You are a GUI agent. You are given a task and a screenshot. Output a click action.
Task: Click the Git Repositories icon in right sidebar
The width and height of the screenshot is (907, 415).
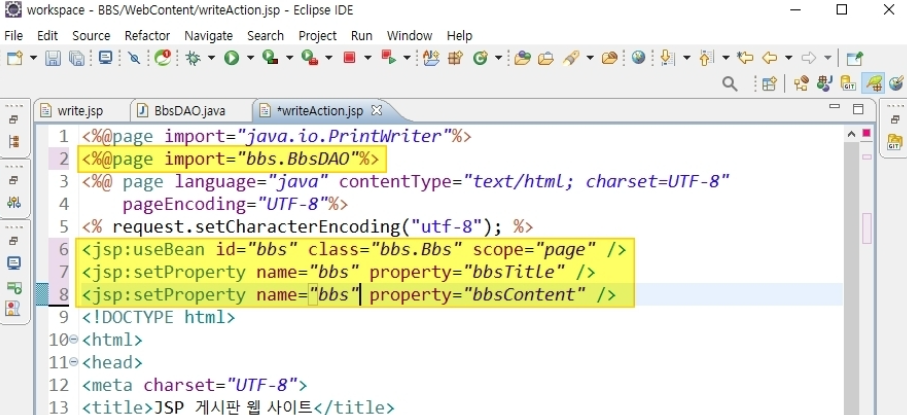point(895,141)
